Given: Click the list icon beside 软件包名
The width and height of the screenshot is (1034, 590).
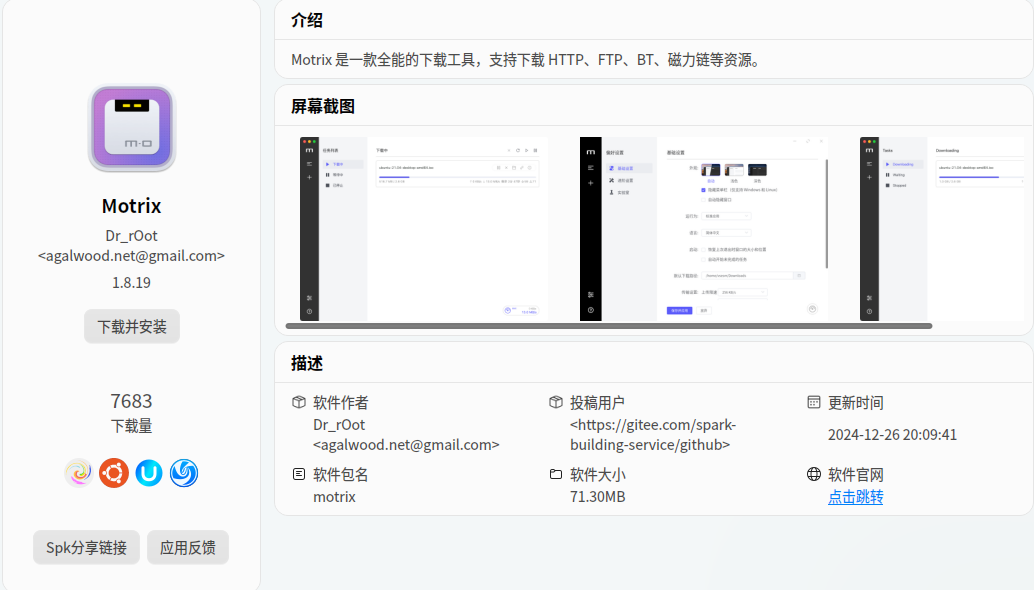Looking at the screenshot, I should coord(299,474).
